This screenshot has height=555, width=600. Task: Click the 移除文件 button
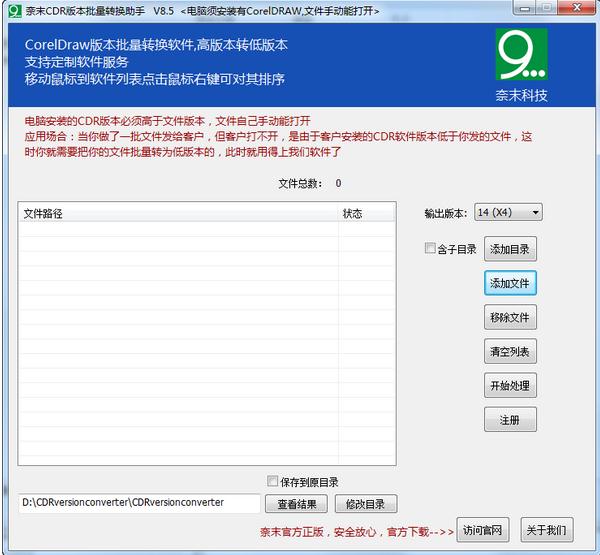tap(510, 317)
